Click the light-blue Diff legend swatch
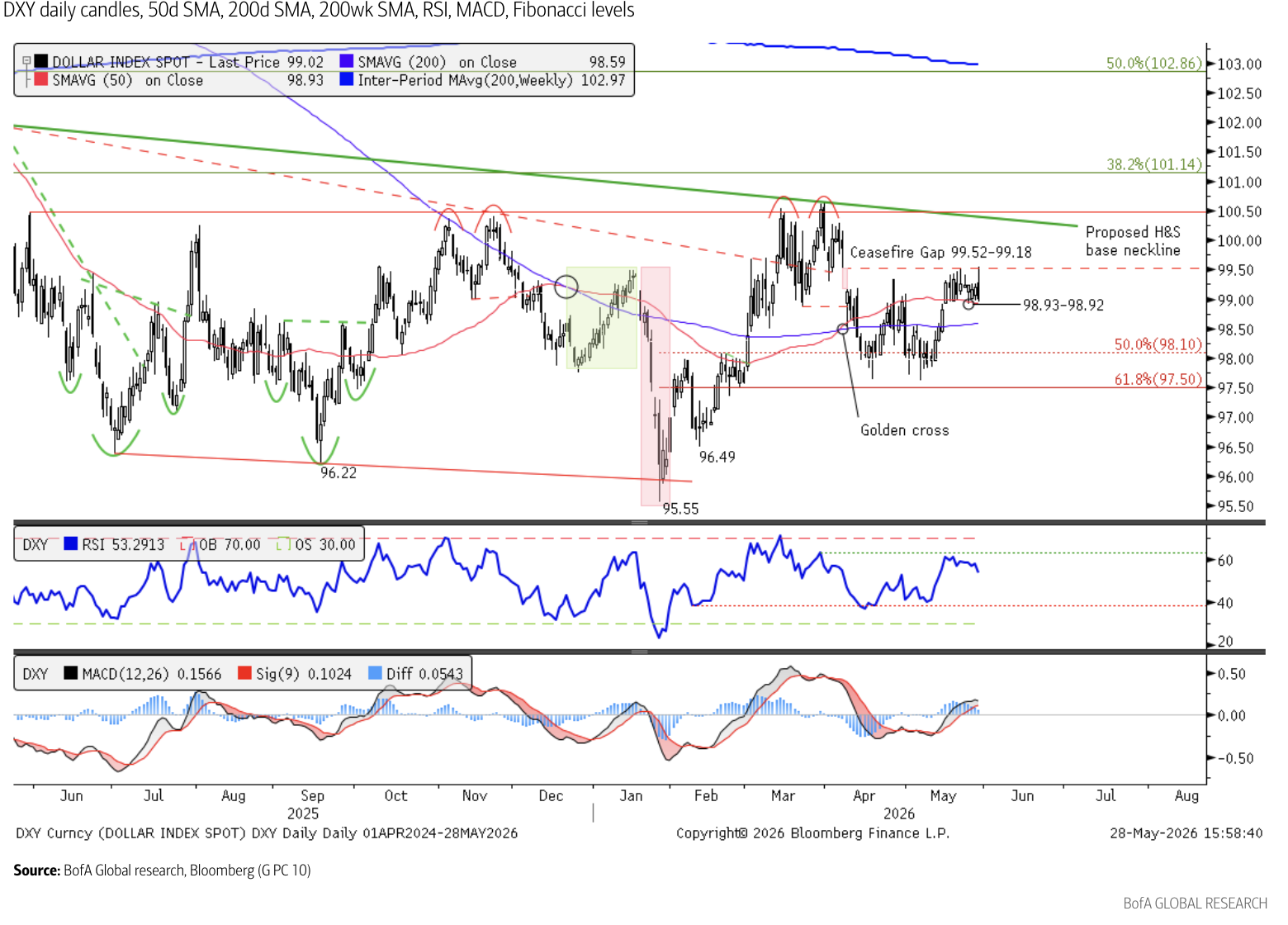This screenshot has height=925, width=1288. point(376,674)
